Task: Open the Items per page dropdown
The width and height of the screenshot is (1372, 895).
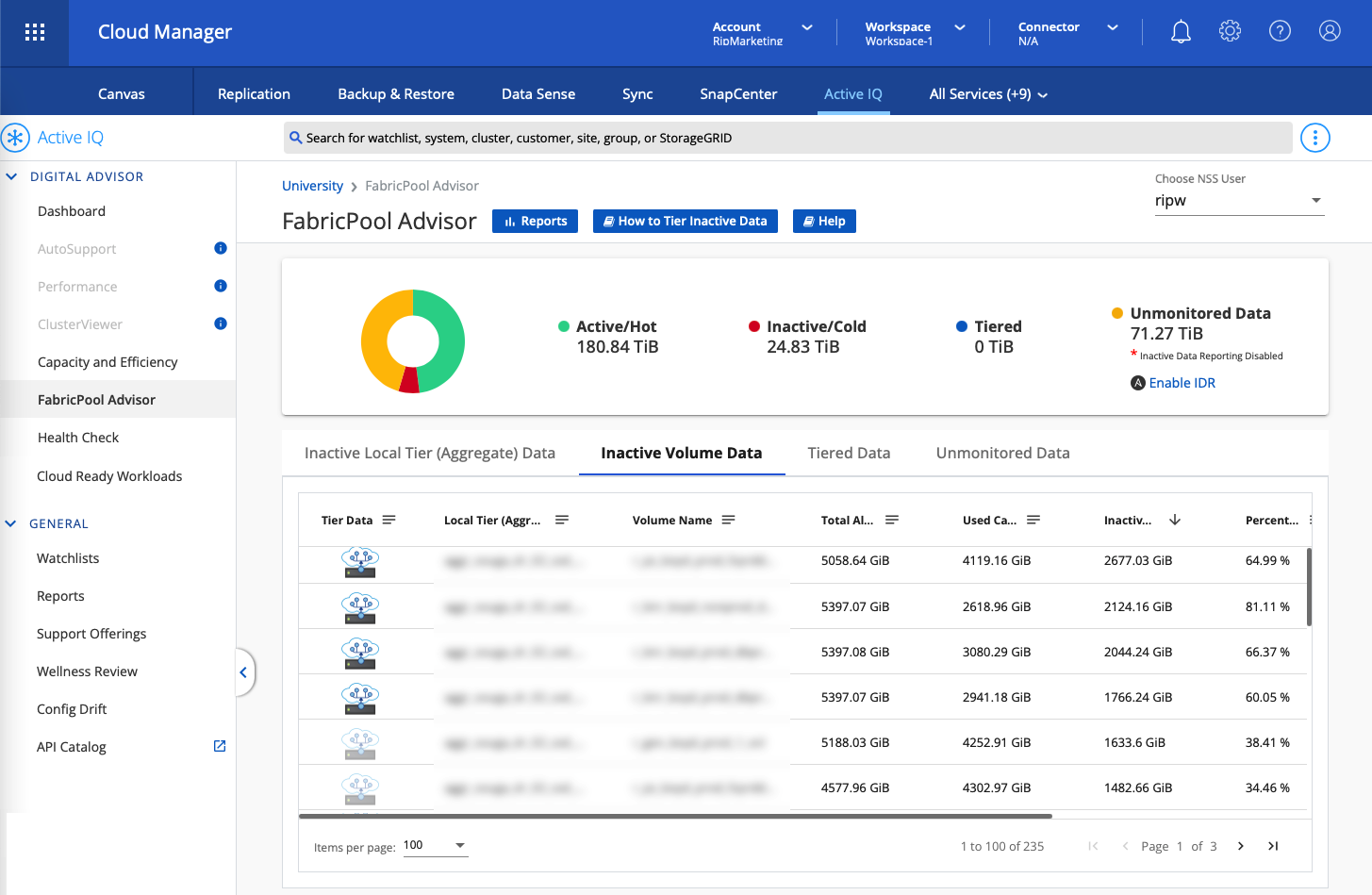Action: (435, 846)
